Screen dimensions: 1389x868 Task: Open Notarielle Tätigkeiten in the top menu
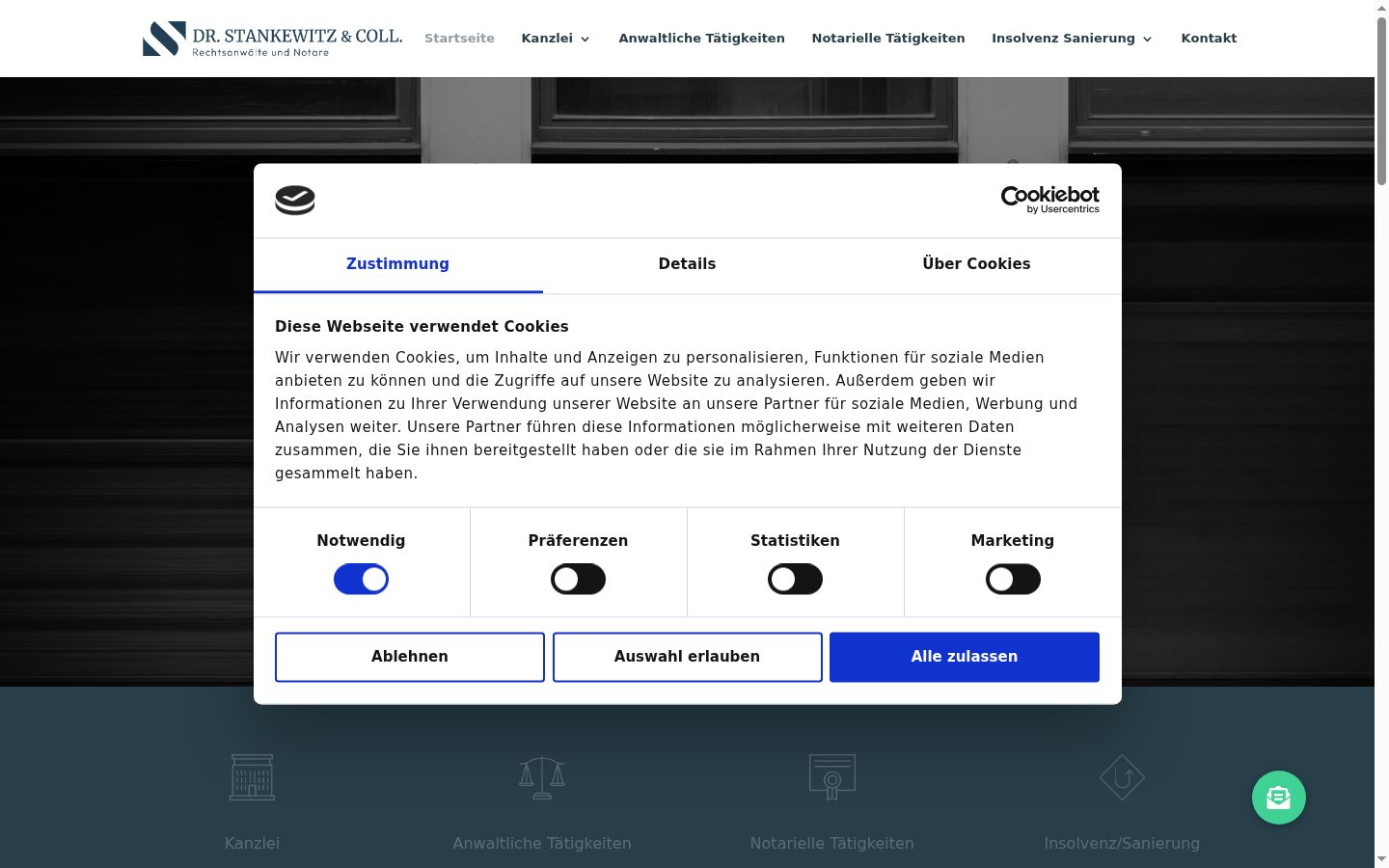tap(887, 39)
